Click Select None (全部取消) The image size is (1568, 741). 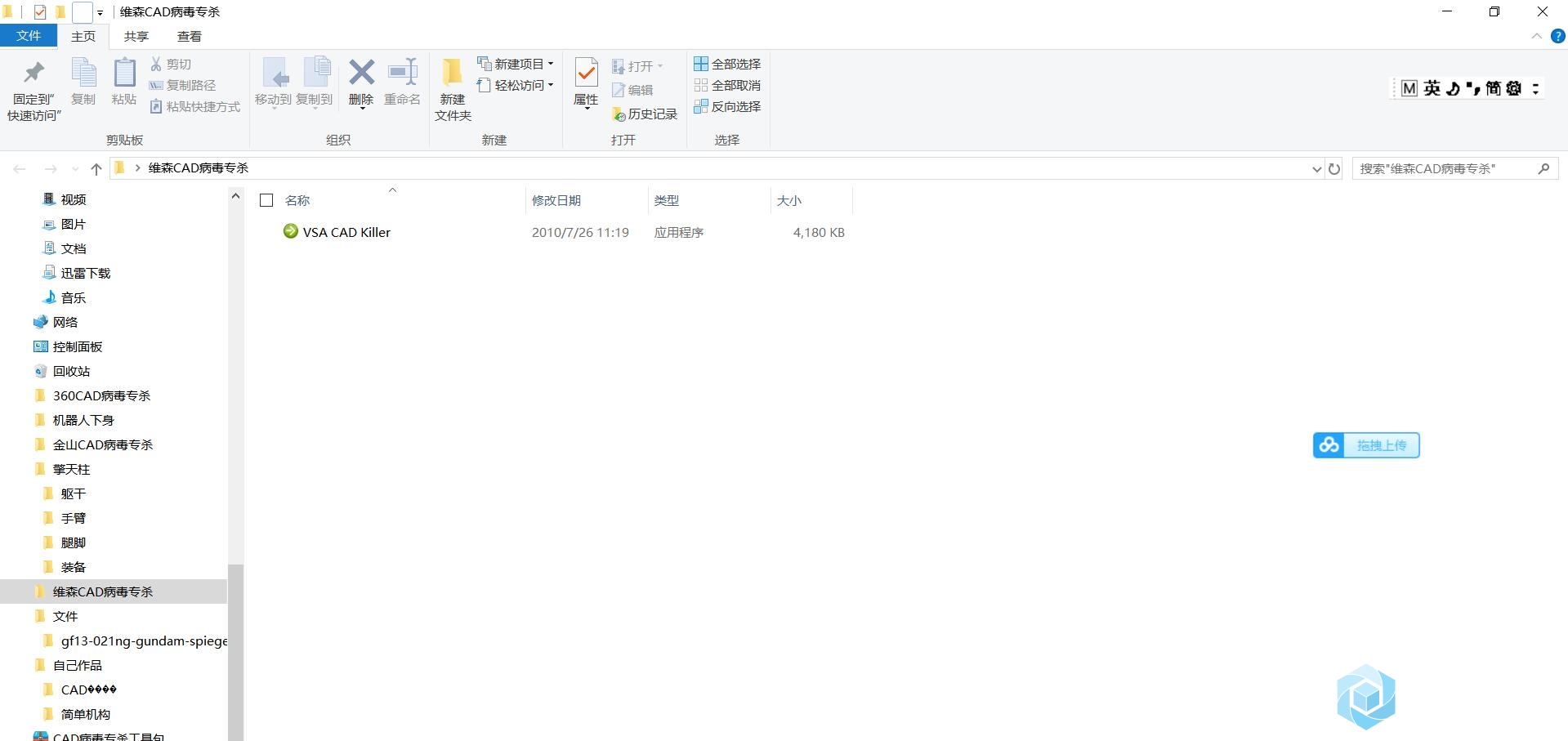pos(727,85)
